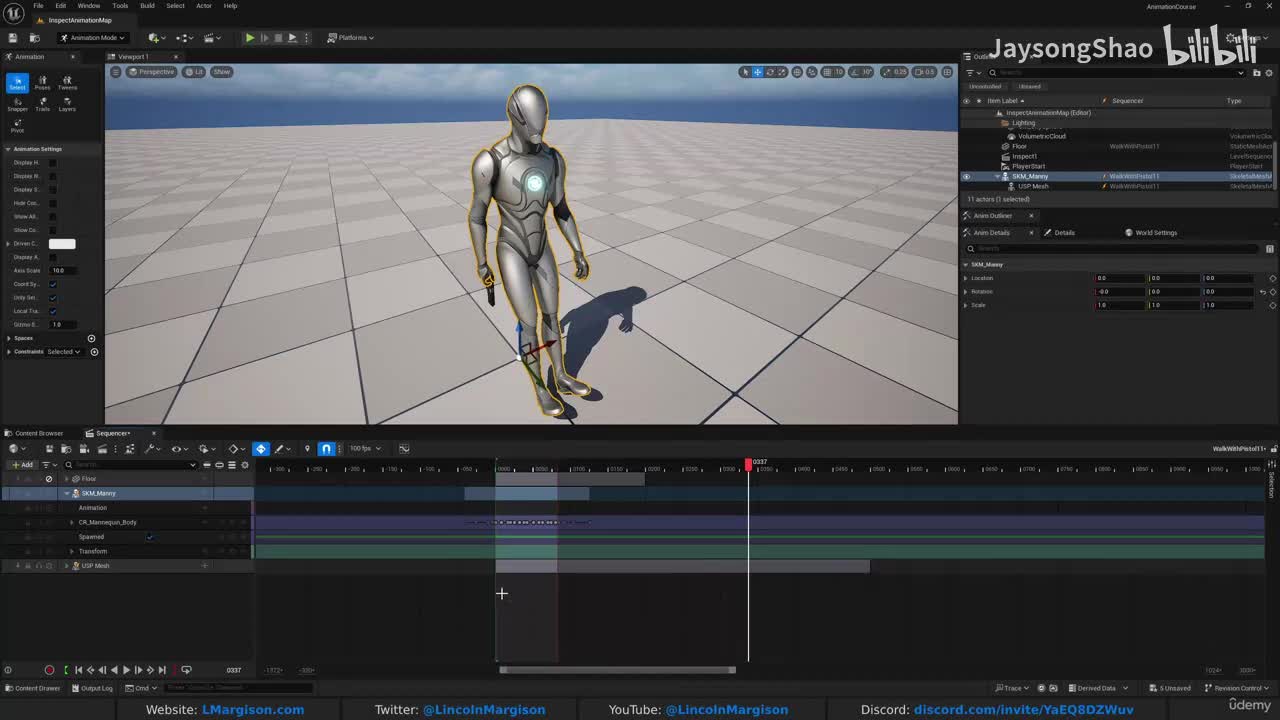Viewport: 1280px width, 720px height.
Task: Click the Add track button
Action: 22,465
